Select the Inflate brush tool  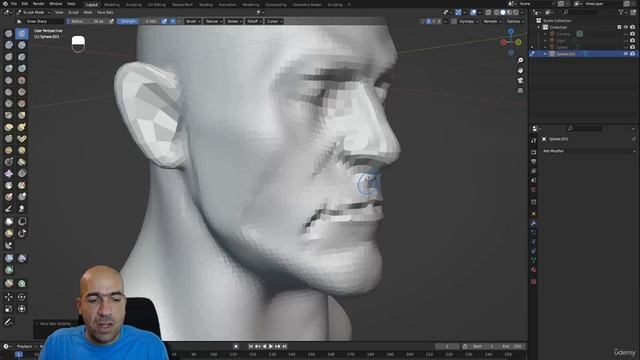[x=9, y=69]
